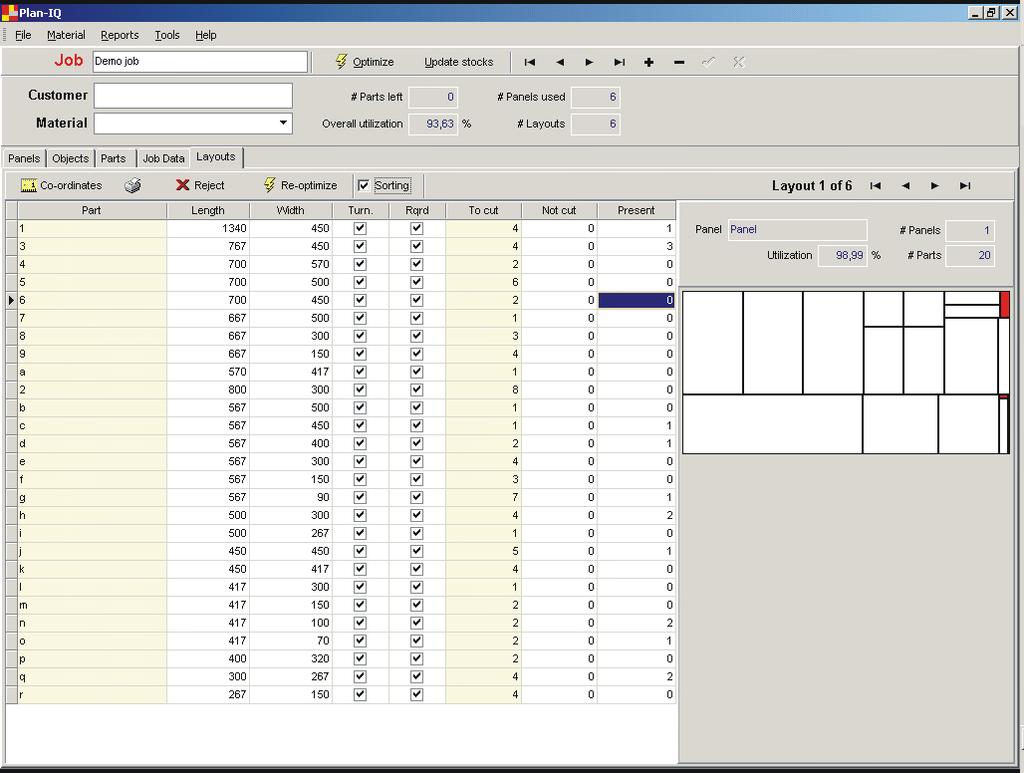The height and width of the screenshot is (773, 1024).
Task: Click the large bottom-left panel piece in layout
Action: (773, 424)
